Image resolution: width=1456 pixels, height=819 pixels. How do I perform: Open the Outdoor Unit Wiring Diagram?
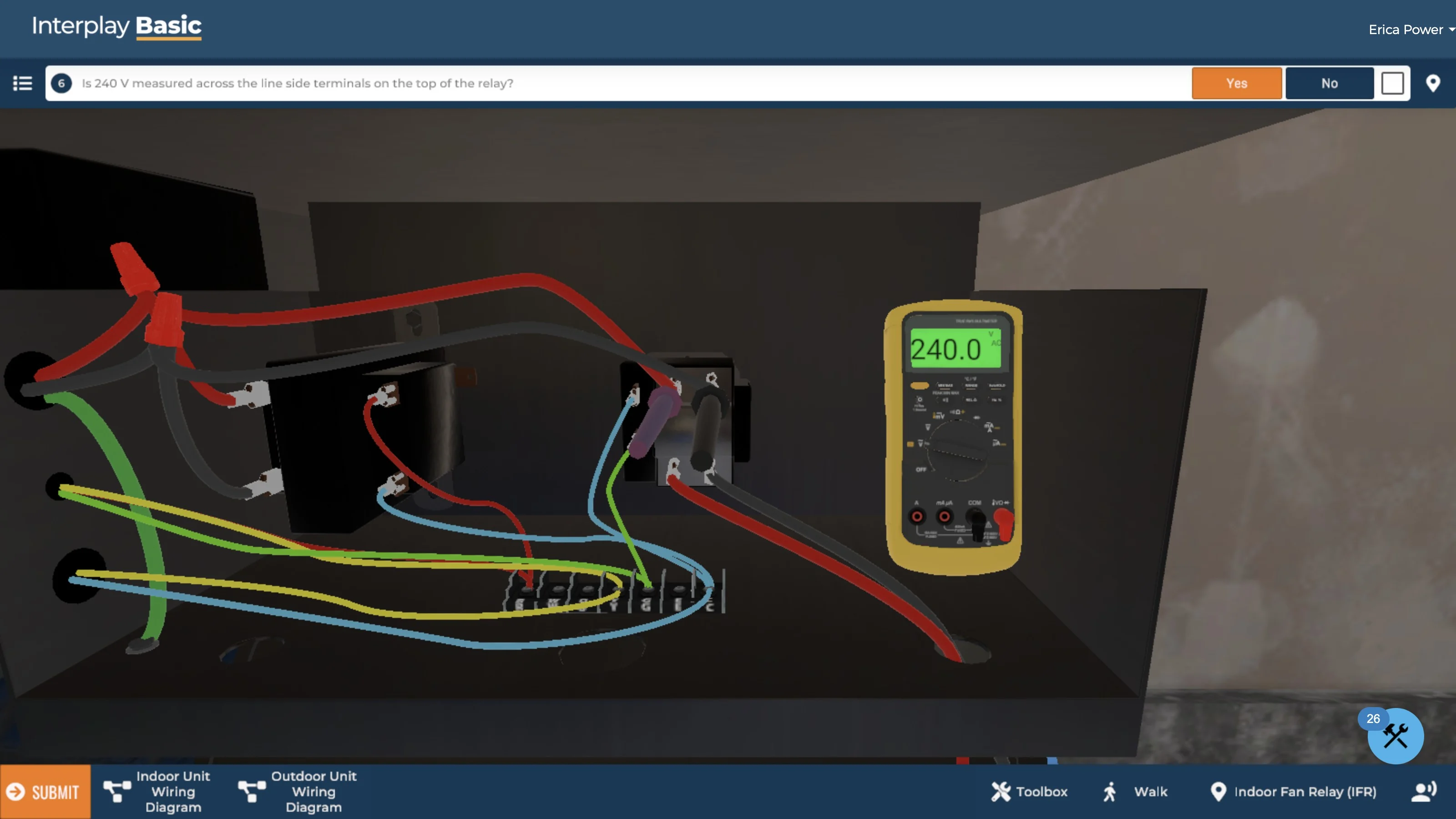coord(298,791)
